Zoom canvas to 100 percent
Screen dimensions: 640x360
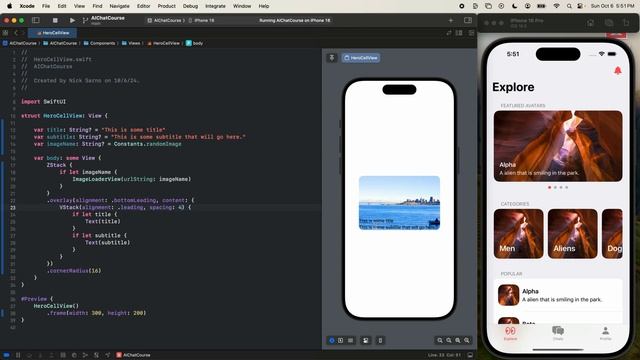449,340
